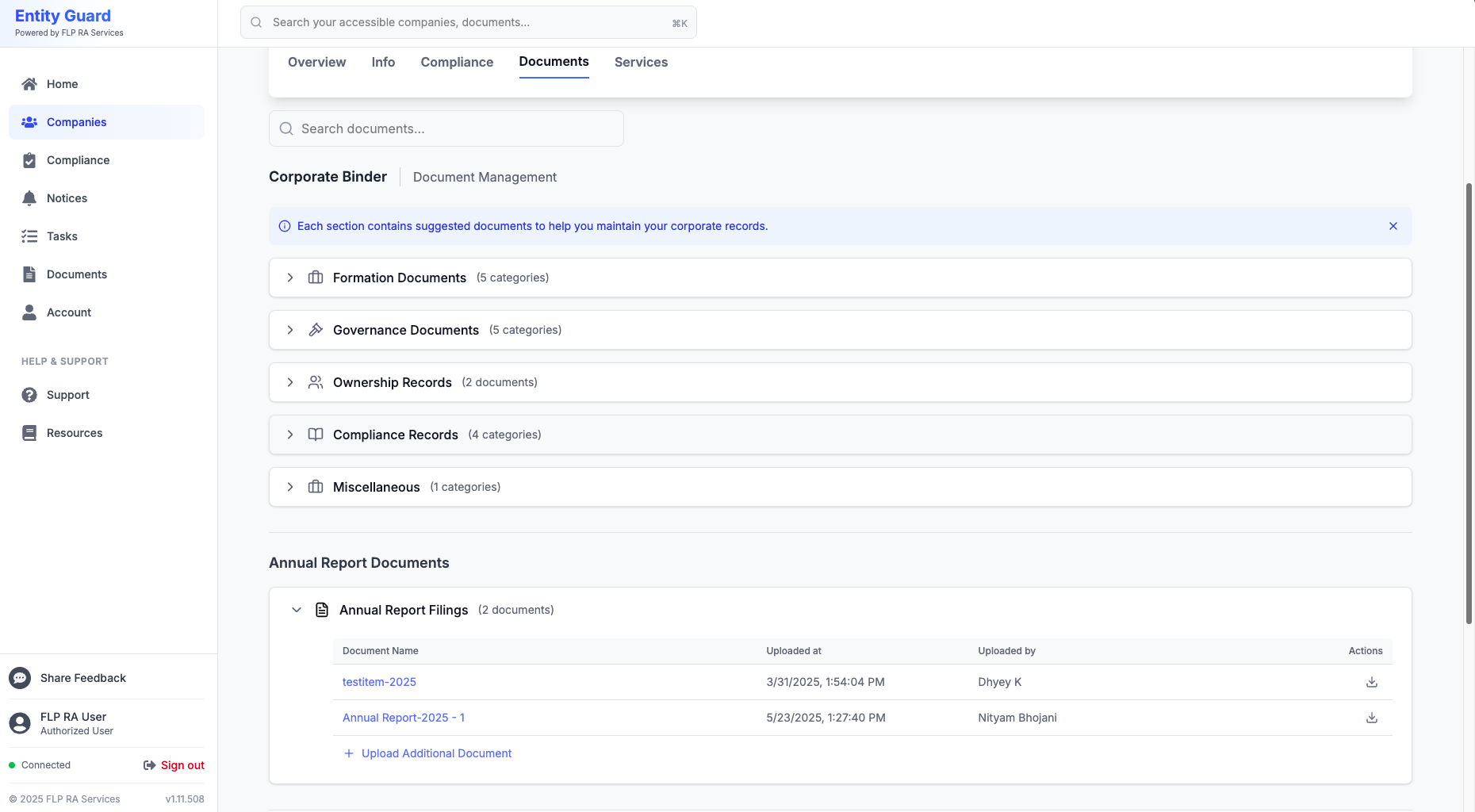1475x812 pixels.
Task: Click the Formation Documents briefcase icon
Action: click(316, 278)
